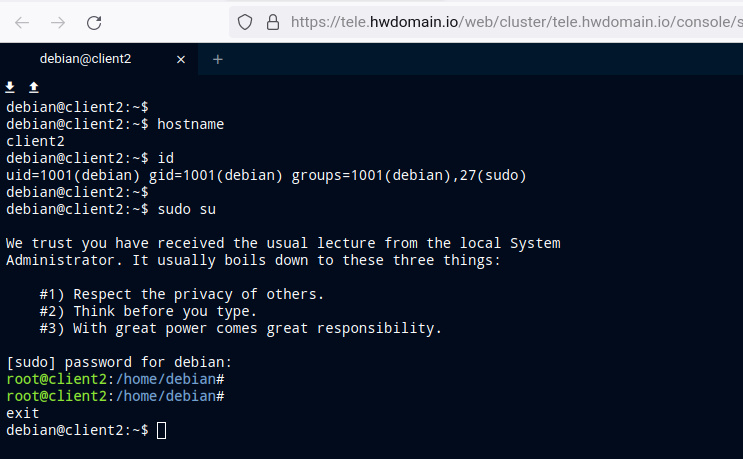Viewport: 743px width, 459px height.
Task: Click the padlock site security icon
Action: (271, 22)
